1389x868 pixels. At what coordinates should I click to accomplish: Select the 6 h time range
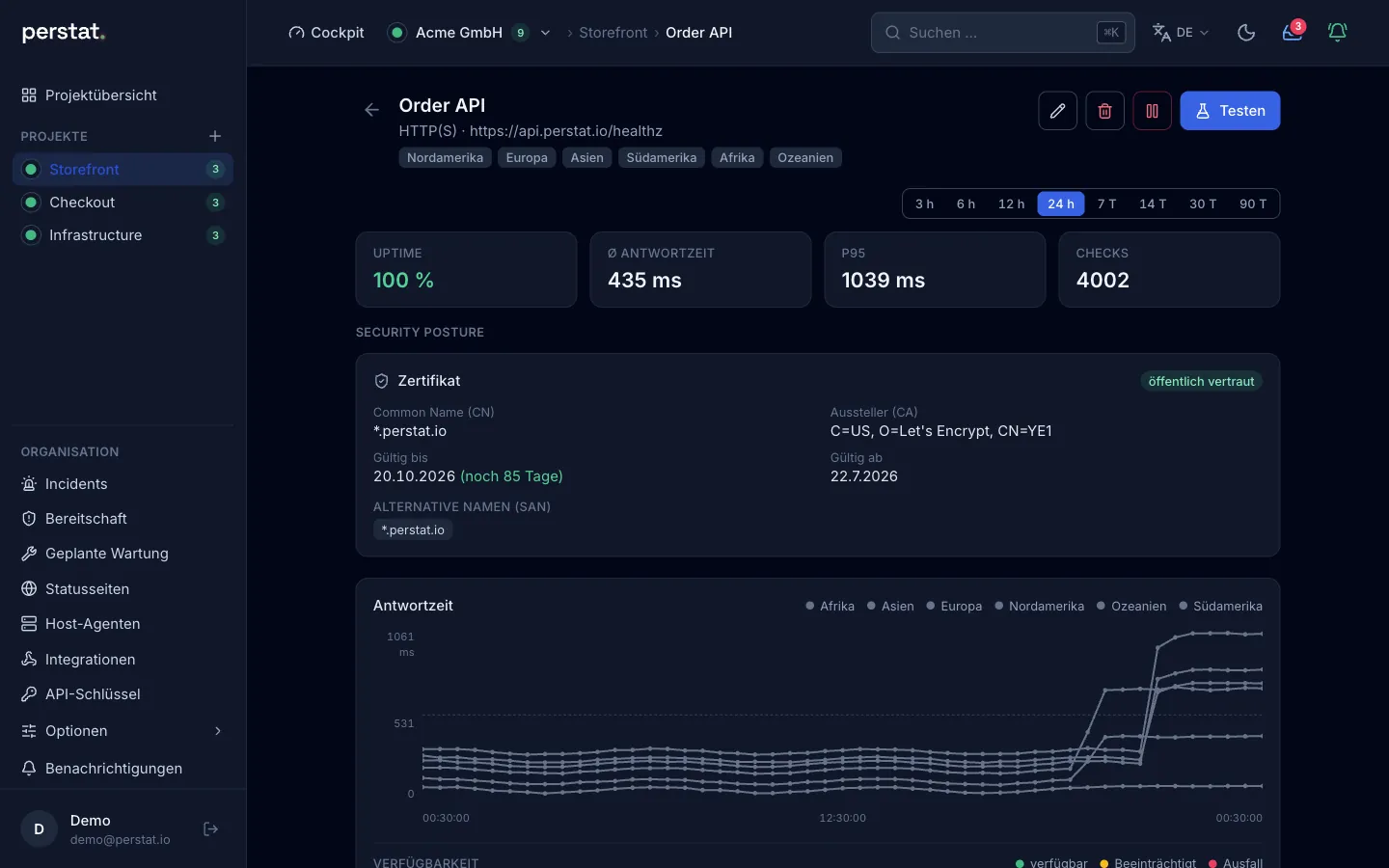point(966,203)
